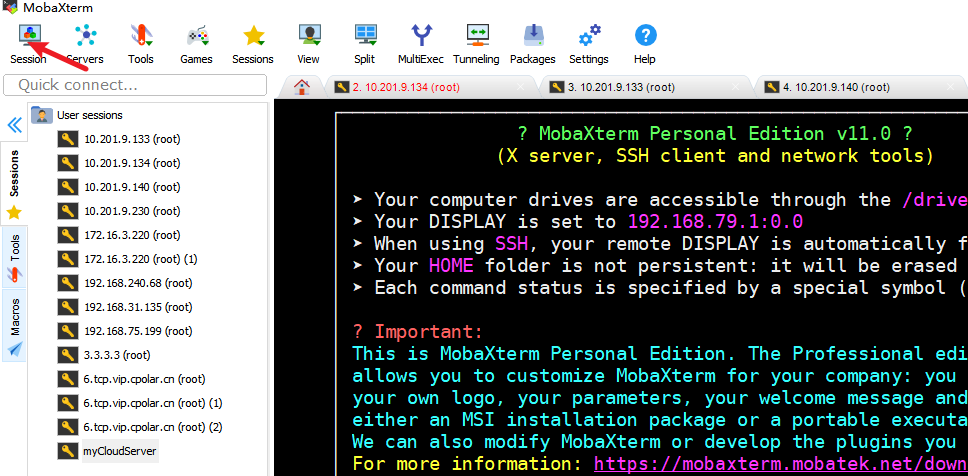
Task: Collapse the sidebar with double chevron
Action: tap(14, 125)
